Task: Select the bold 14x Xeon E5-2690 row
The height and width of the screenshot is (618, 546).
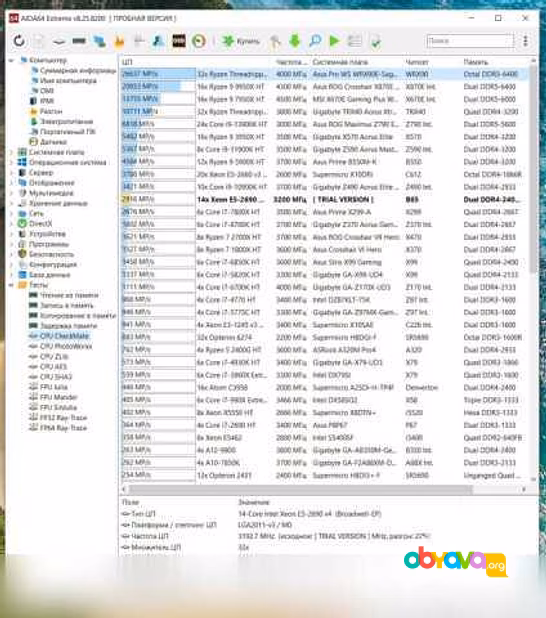Action: tap(323, 199)
